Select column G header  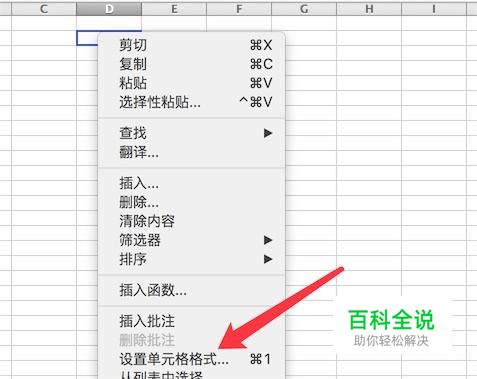tap(304, 9)
